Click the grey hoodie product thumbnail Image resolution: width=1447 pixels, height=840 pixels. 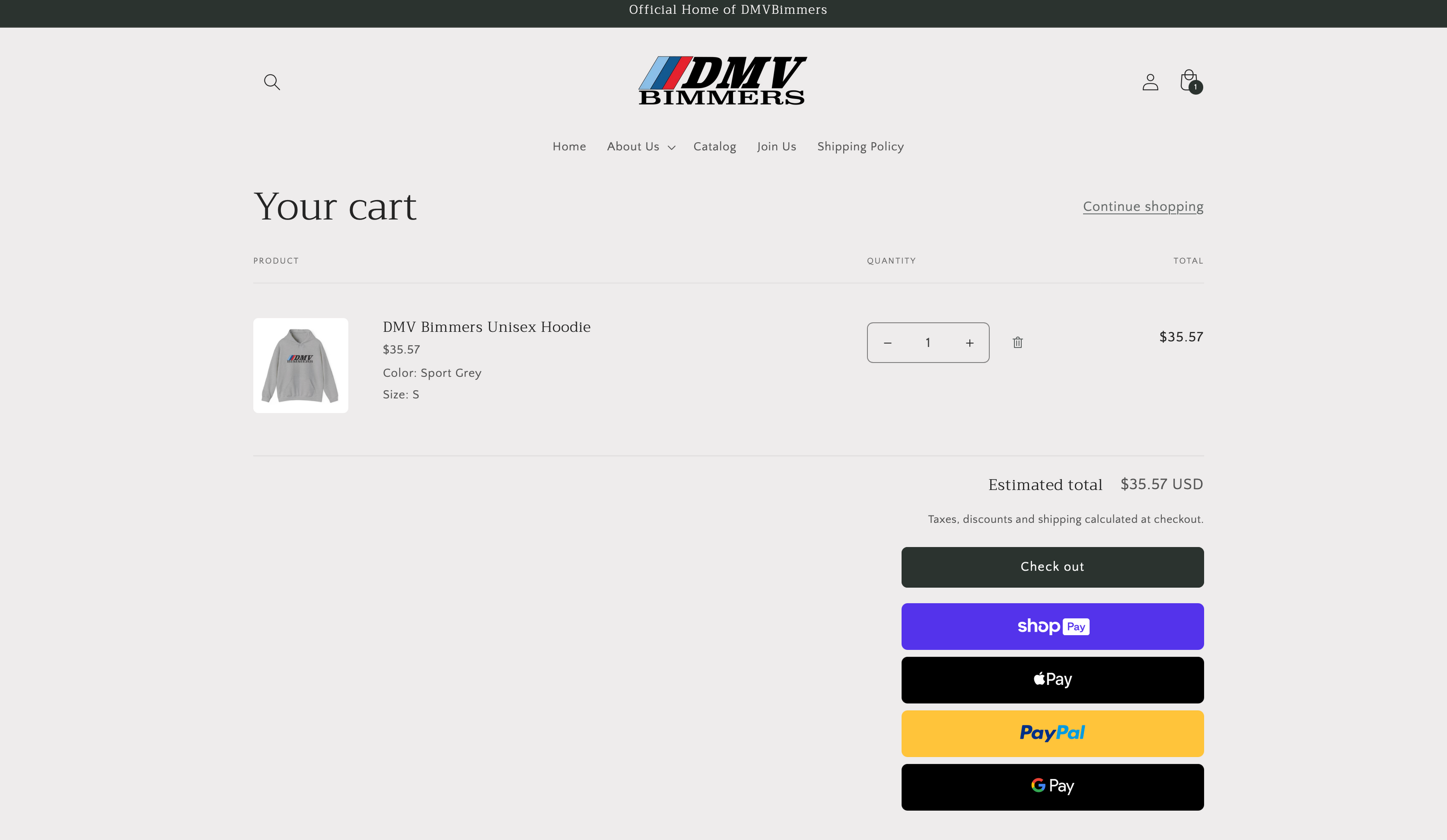click(x=300, y=365)
